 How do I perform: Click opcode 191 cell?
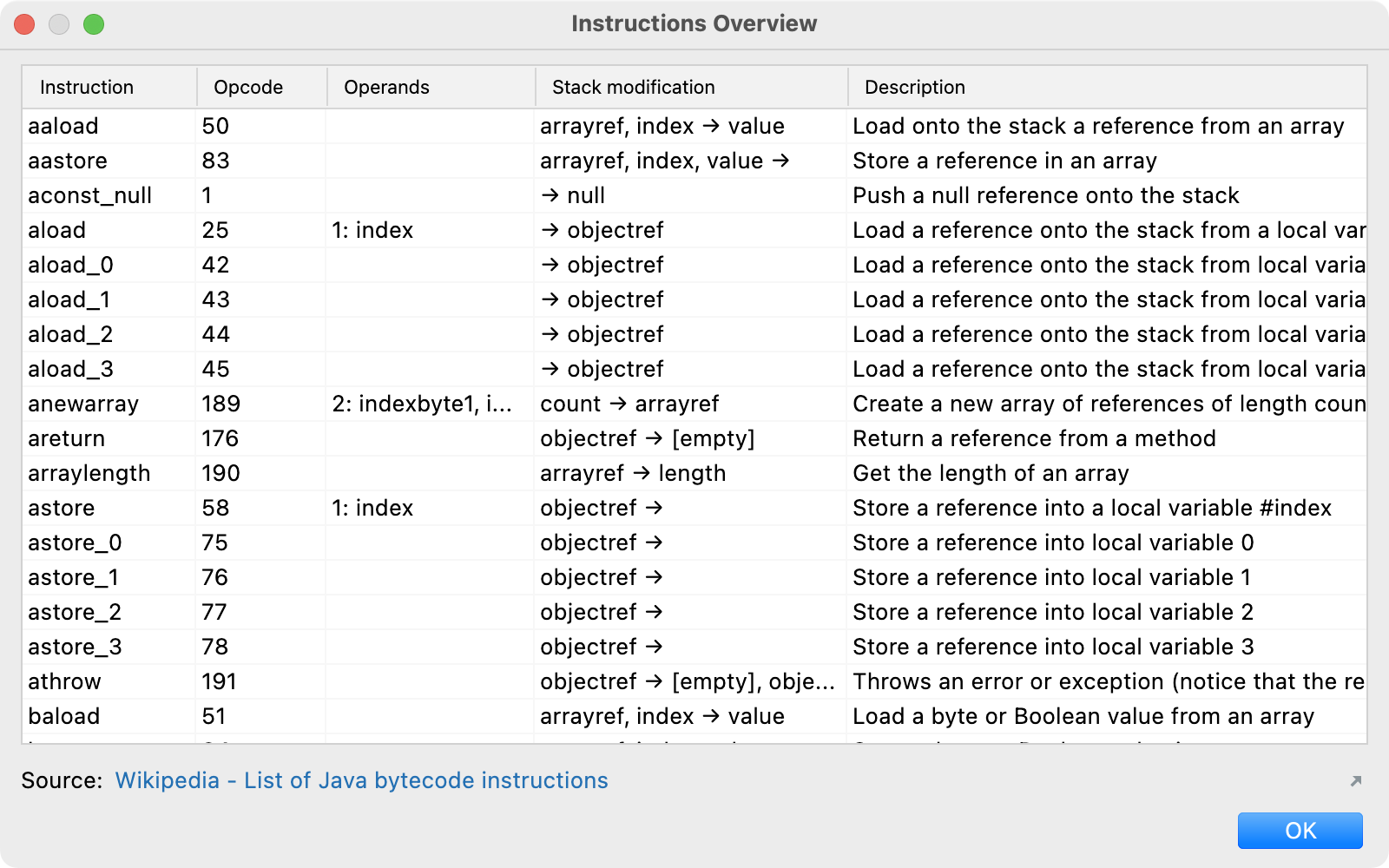coord(261,681)
